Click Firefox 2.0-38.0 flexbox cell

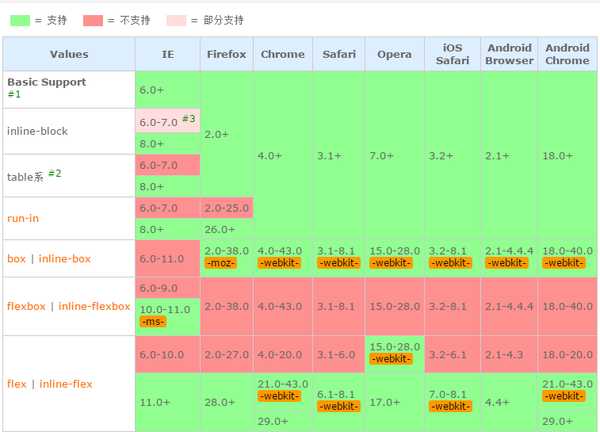[227, 306]
